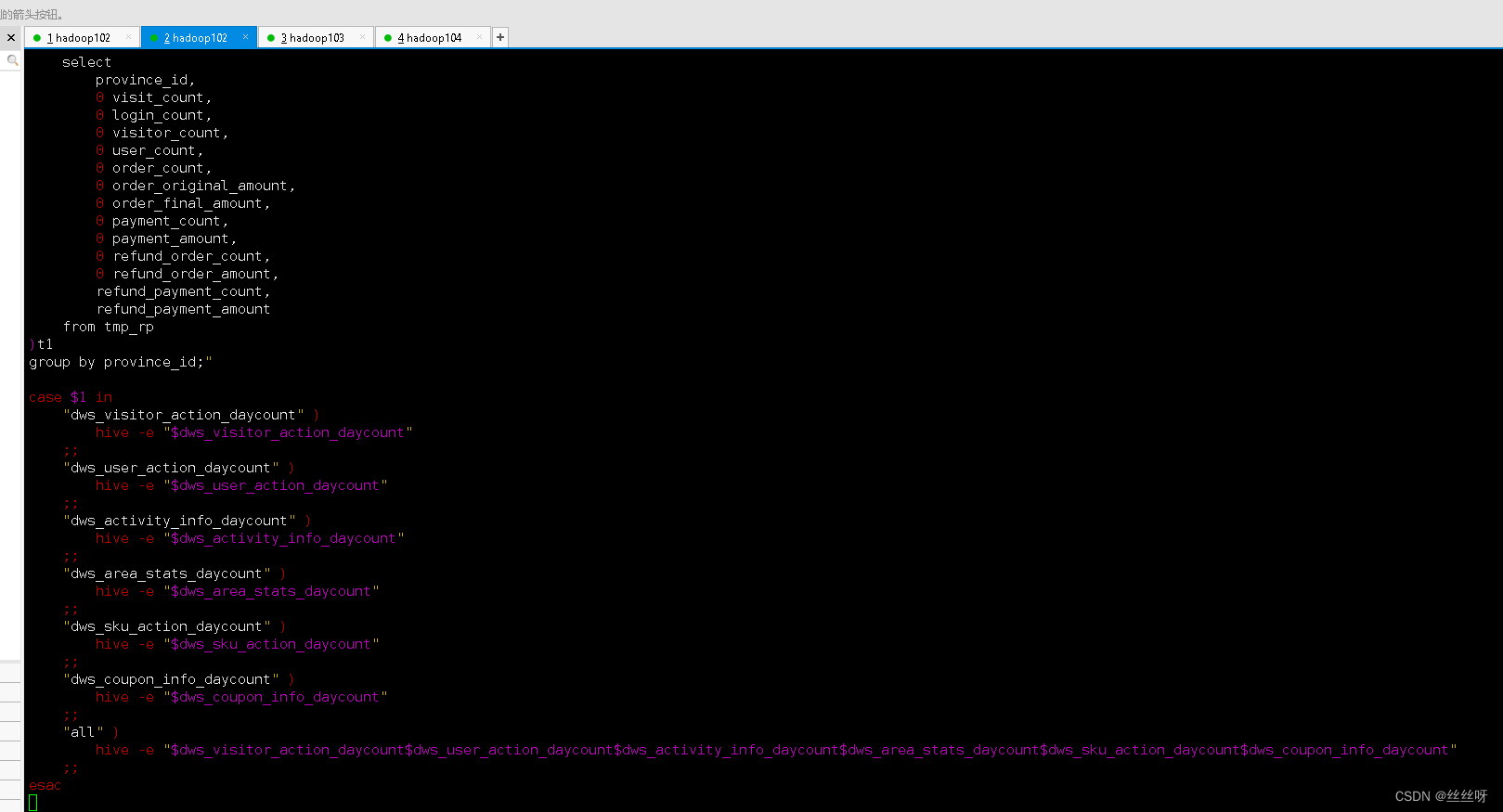Click the '0 order_count,' line
Screen dimensions: 1503x812
pyautogui.click(x=153, y=168)
